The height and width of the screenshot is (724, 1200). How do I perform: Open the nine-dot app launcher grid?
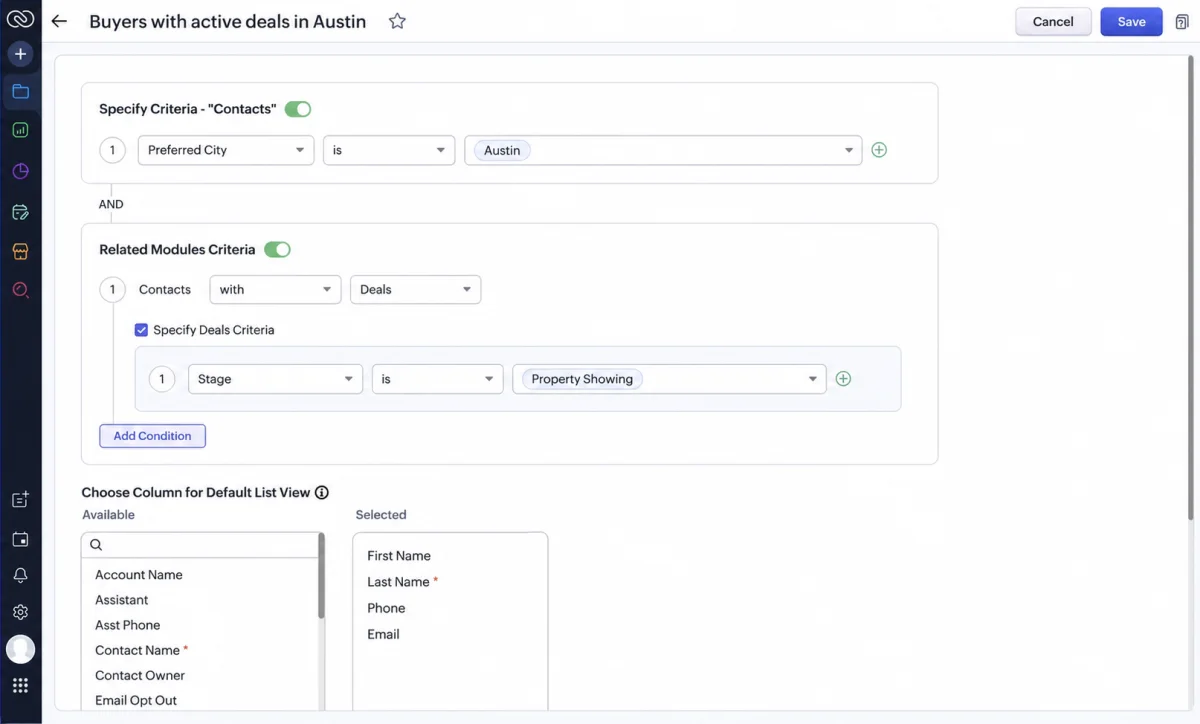20,686
